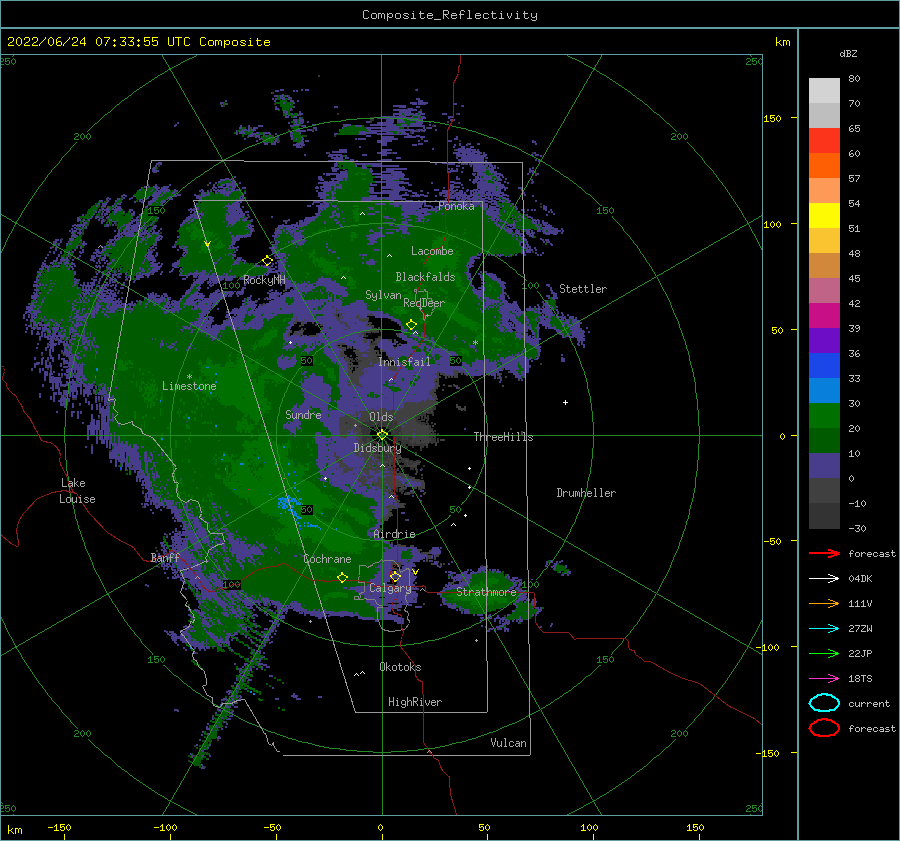
Task: Click the yellow diamond radar-site marker below Olds
Action: coord(382,435)
